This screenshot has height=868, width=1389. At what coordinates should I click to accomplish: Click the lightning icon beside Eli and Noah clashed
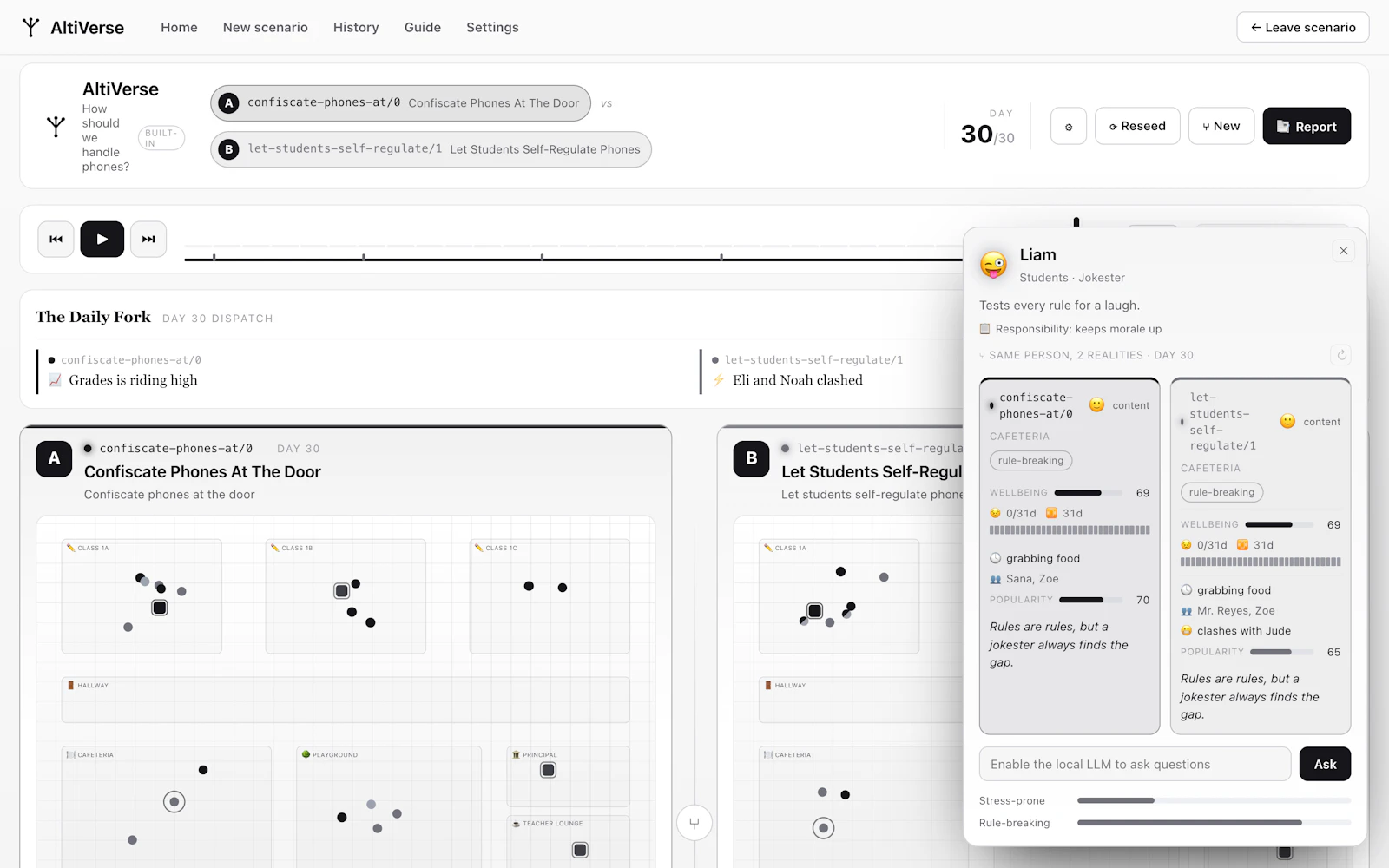(719, 380)
